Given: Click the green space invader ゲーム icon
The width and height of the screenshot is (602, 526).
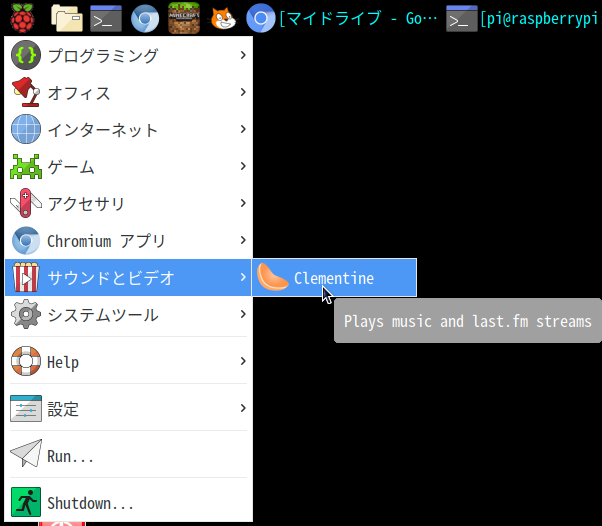Looking at the screenshot, I should (26, 166).
